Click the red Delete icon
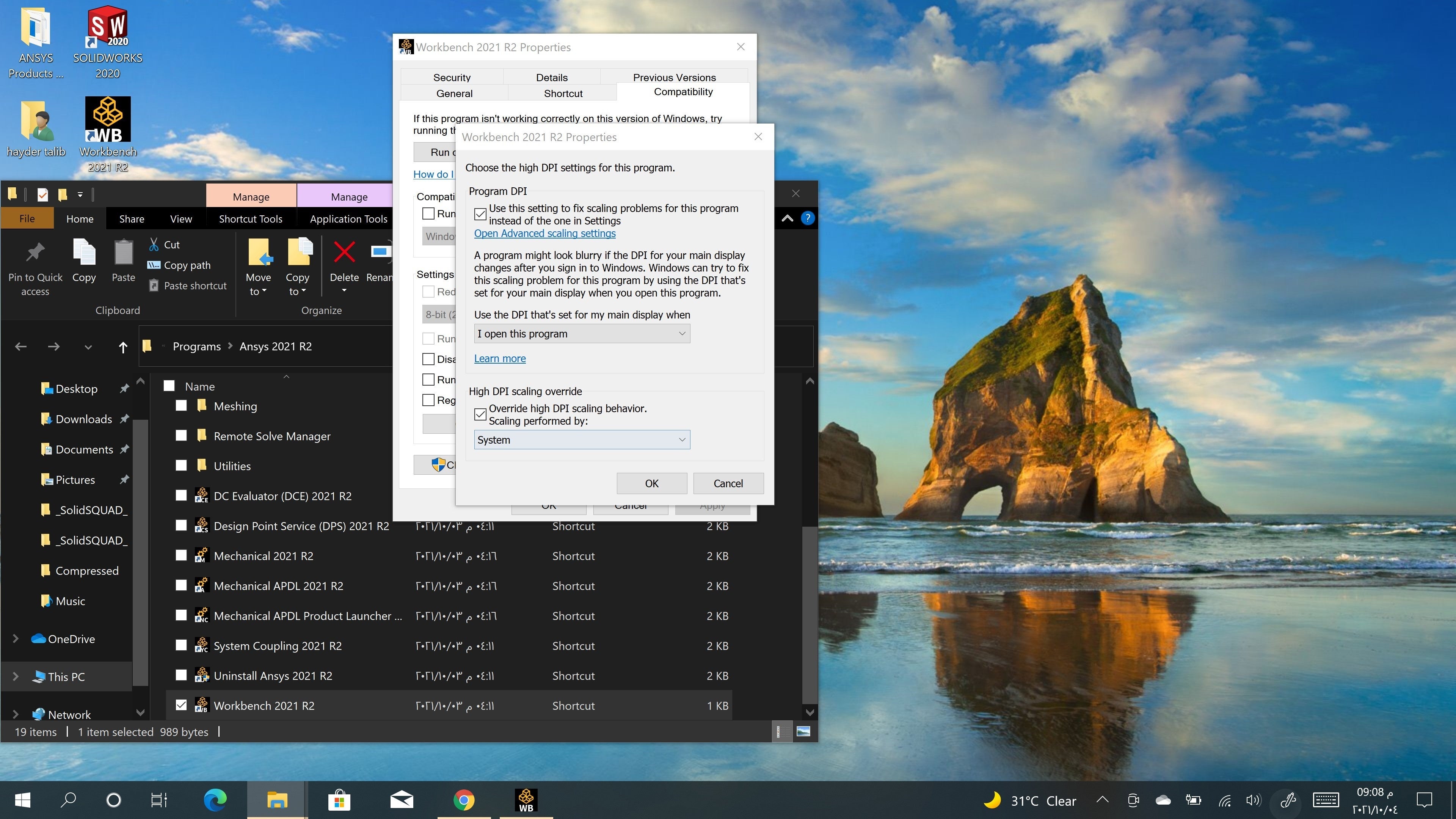Screen dimensions: 1456x819 (344, 252)
